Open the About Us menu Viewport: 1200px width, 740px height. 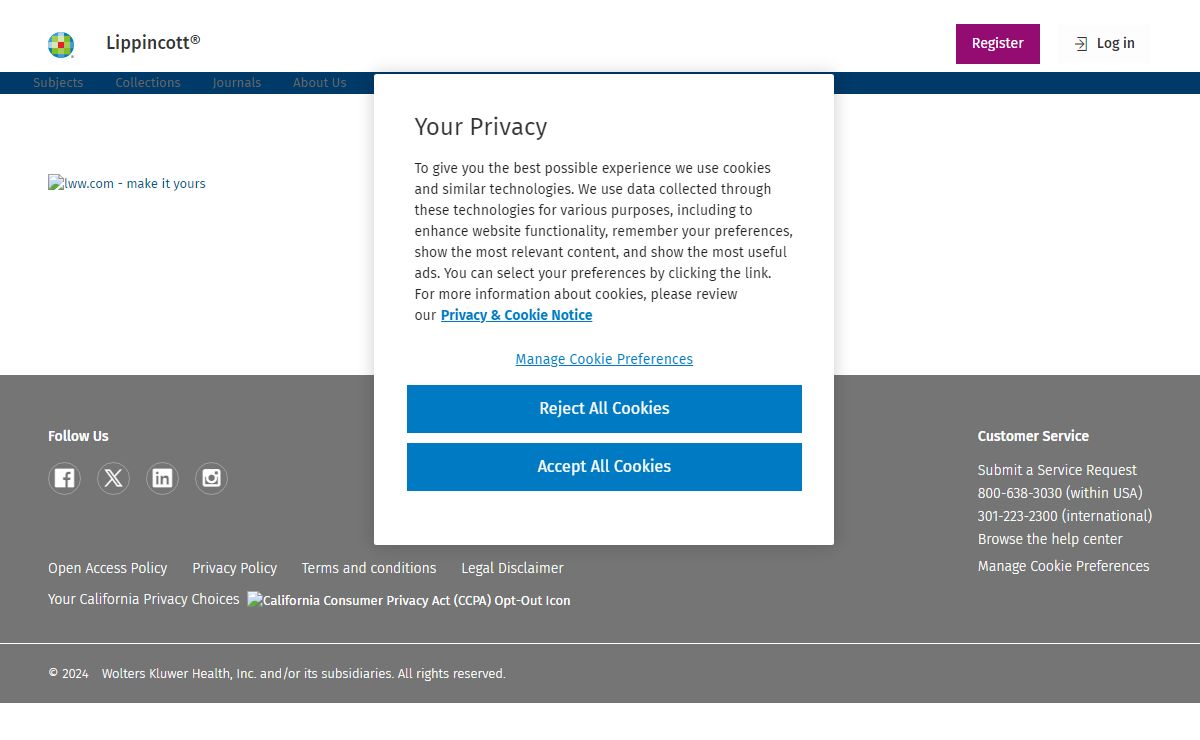pos(320,83)
